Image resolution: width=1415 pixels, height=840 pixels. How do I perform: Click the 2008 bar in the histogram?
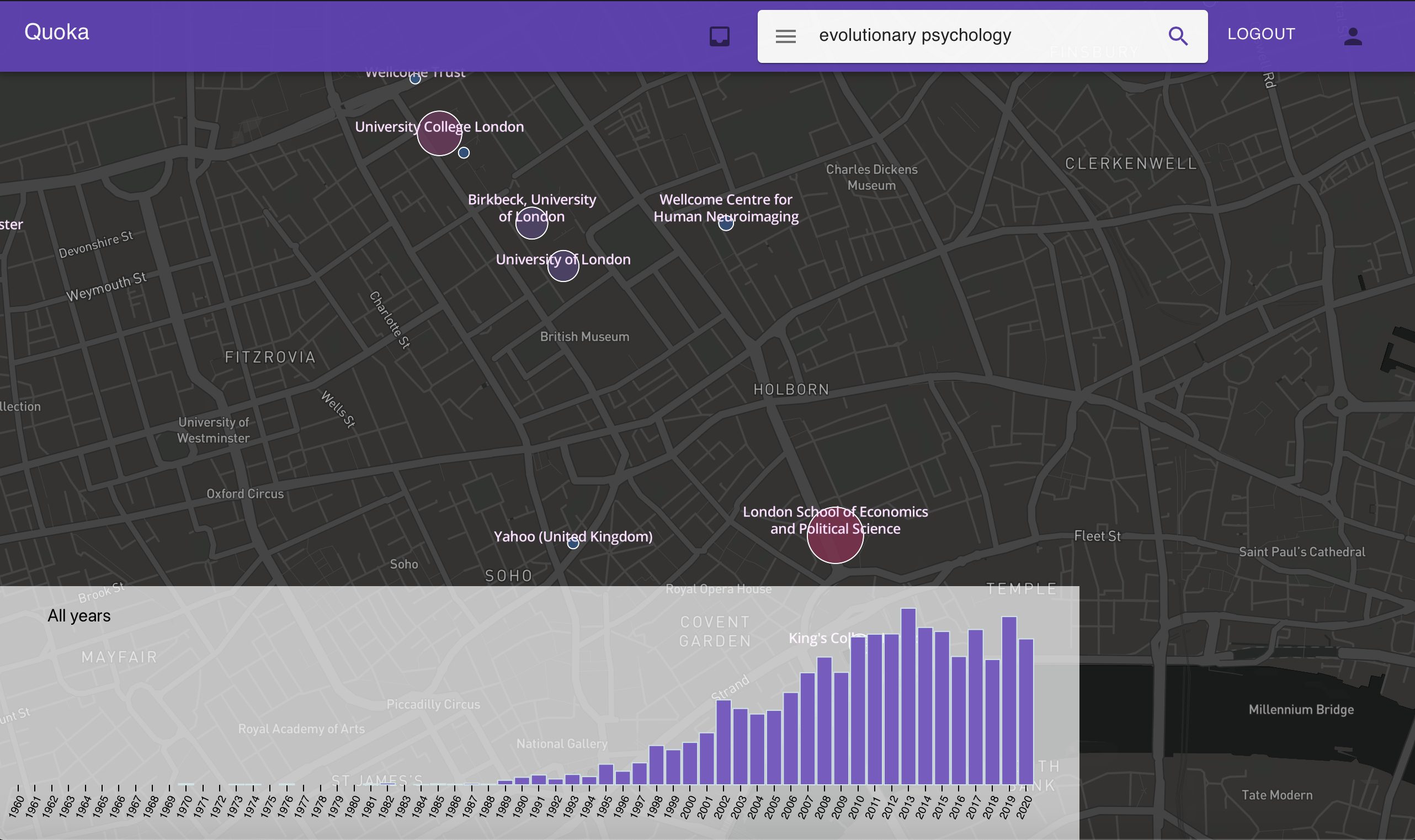(824, 721)
